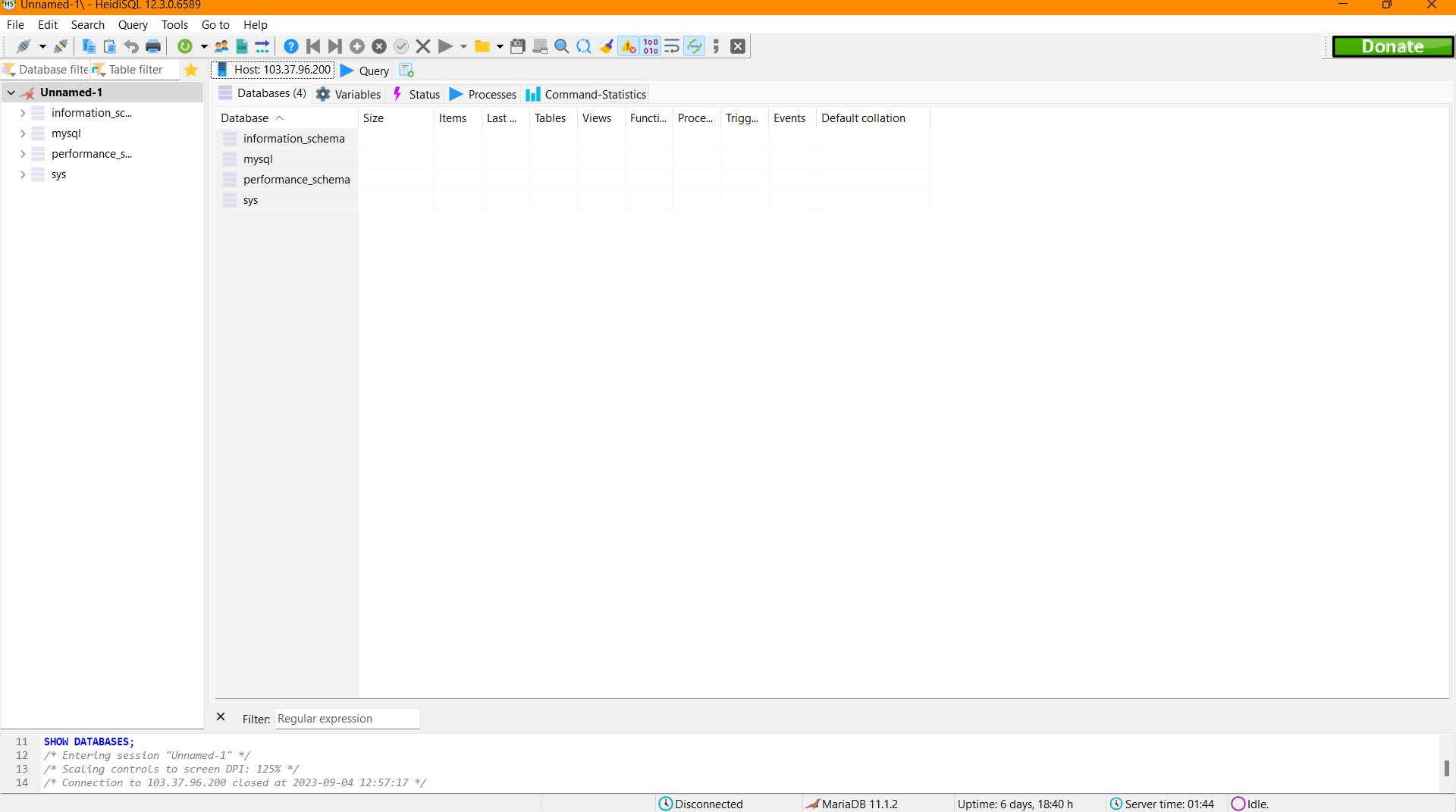1456x812 pixels.
Task: Click the black X box toolbar icon
Action: (738, 46)
